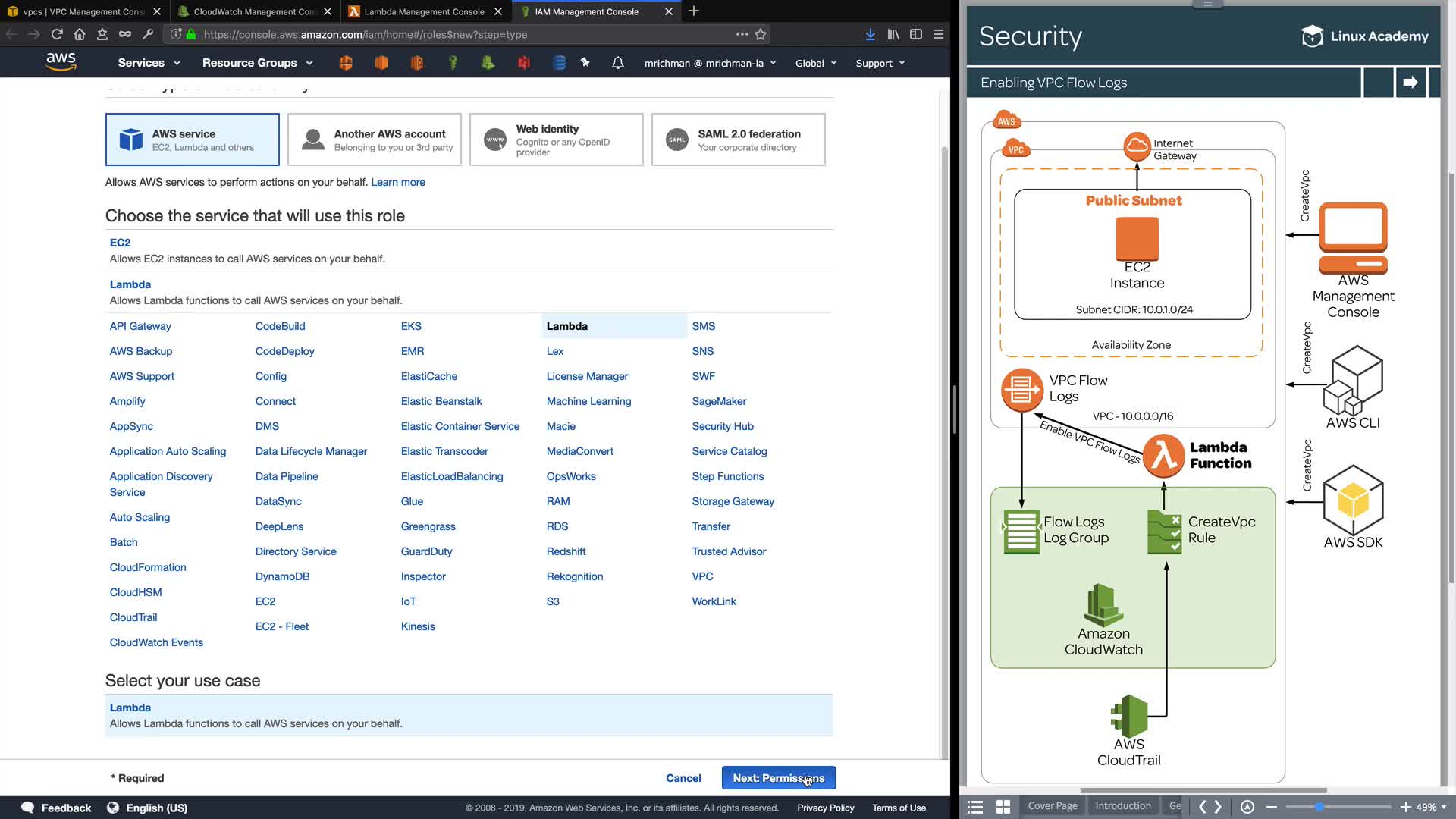Click the pin shortcut icon in AWS navbar
The width and height of the screenshot is (1456, 819).
[x=585, y=63]
